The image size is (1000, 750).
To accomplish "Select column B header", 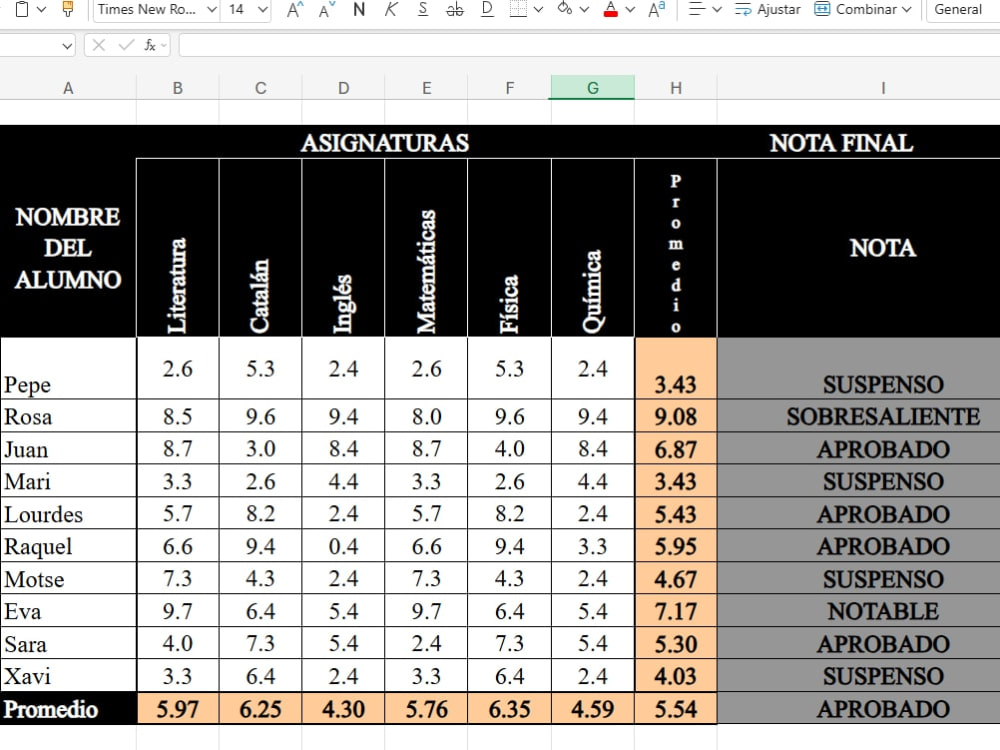I will point(178,88).
